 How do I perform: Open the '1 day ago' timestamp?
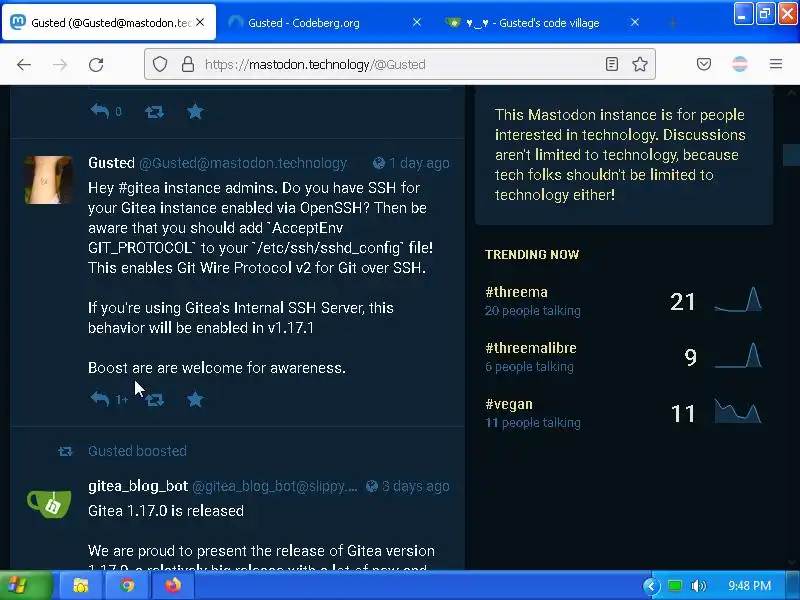point(419,163)
